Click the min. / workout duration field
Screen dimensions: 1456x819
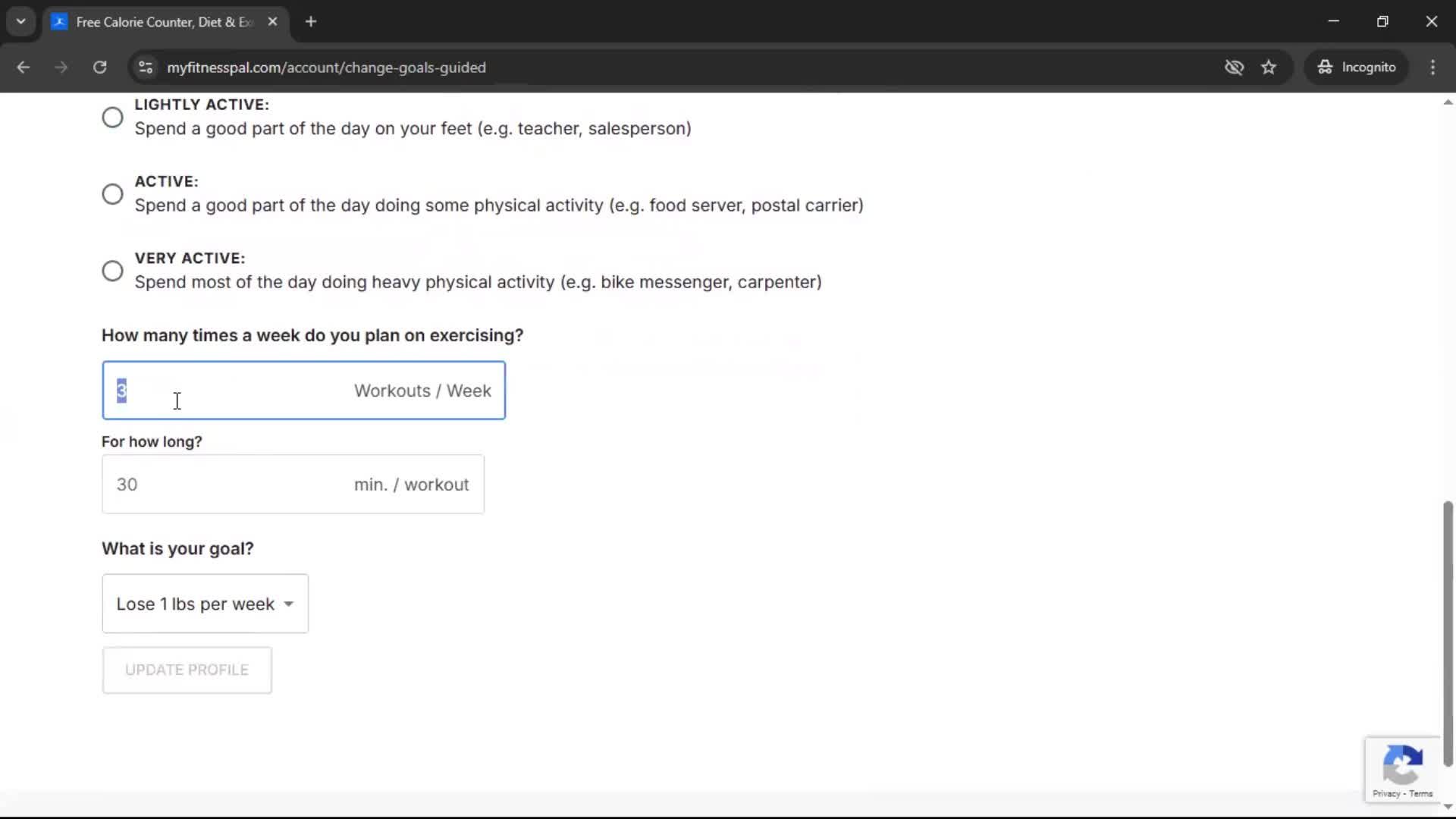tap(293, 485)
